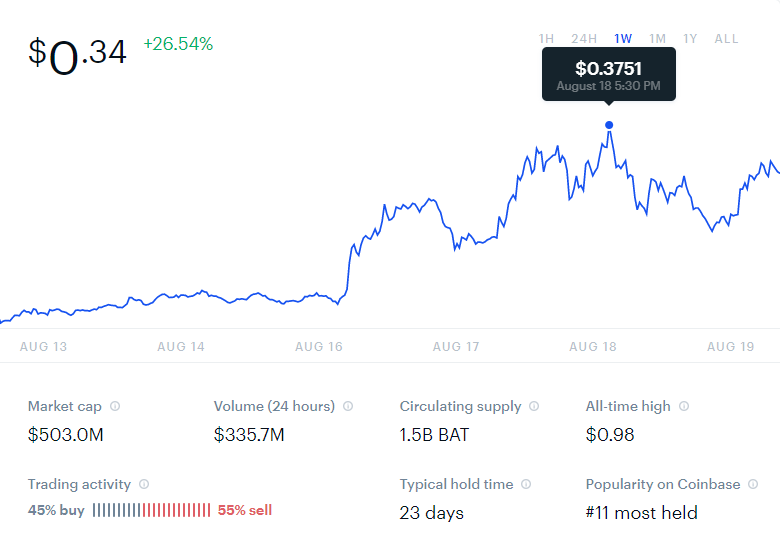Open the Market cap info icon
780x541 pixels.
pyautogui.click(x=115, y=406)
